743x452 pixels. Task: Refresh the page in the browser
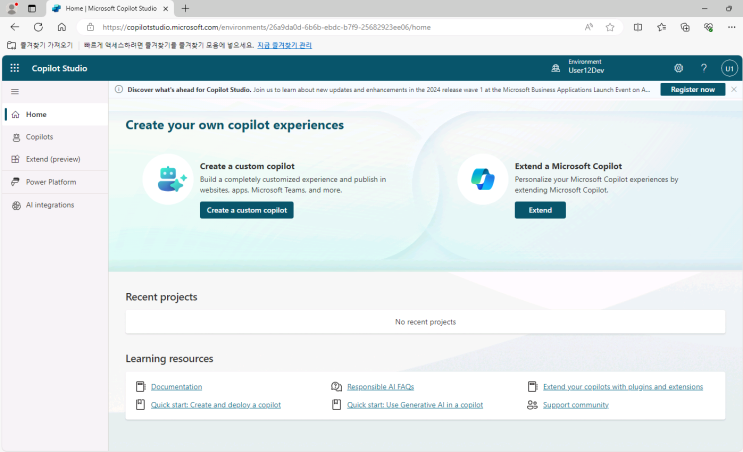tap(38, 27)
